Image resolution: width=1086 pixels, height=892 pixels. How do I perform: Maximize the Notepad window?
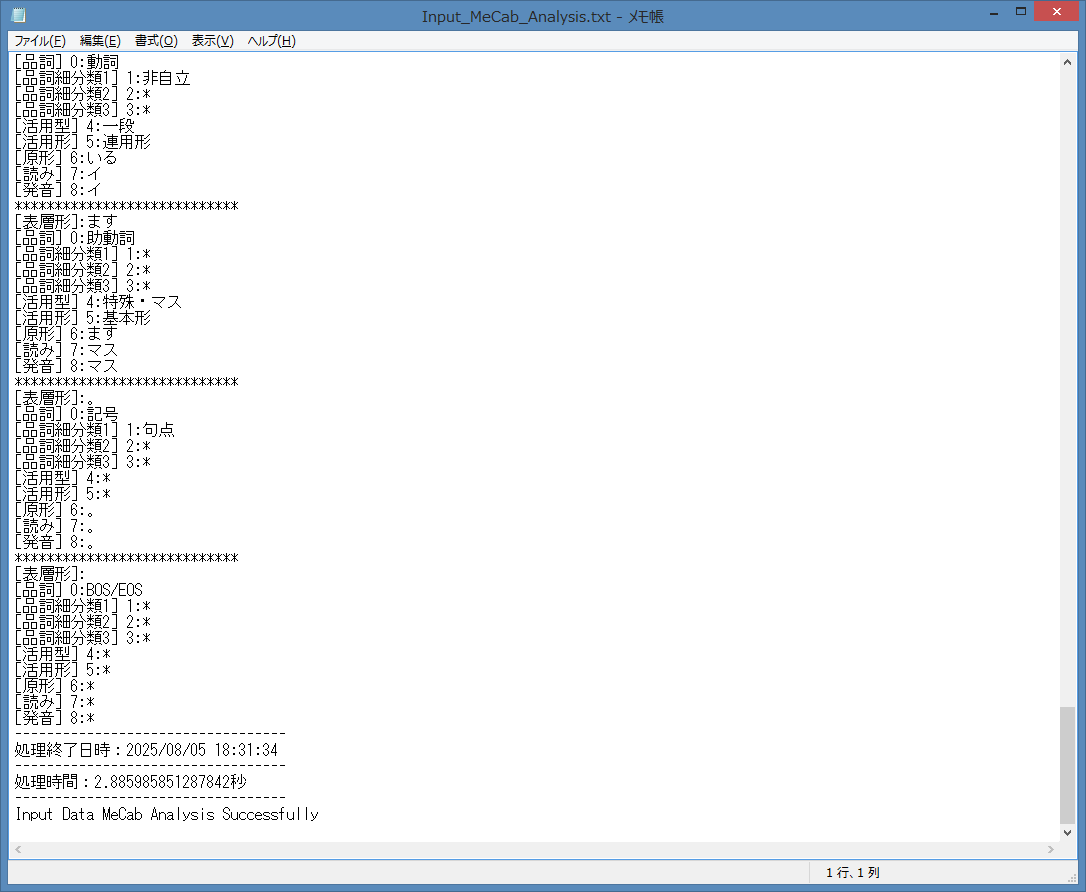(x=1020, y=12)
